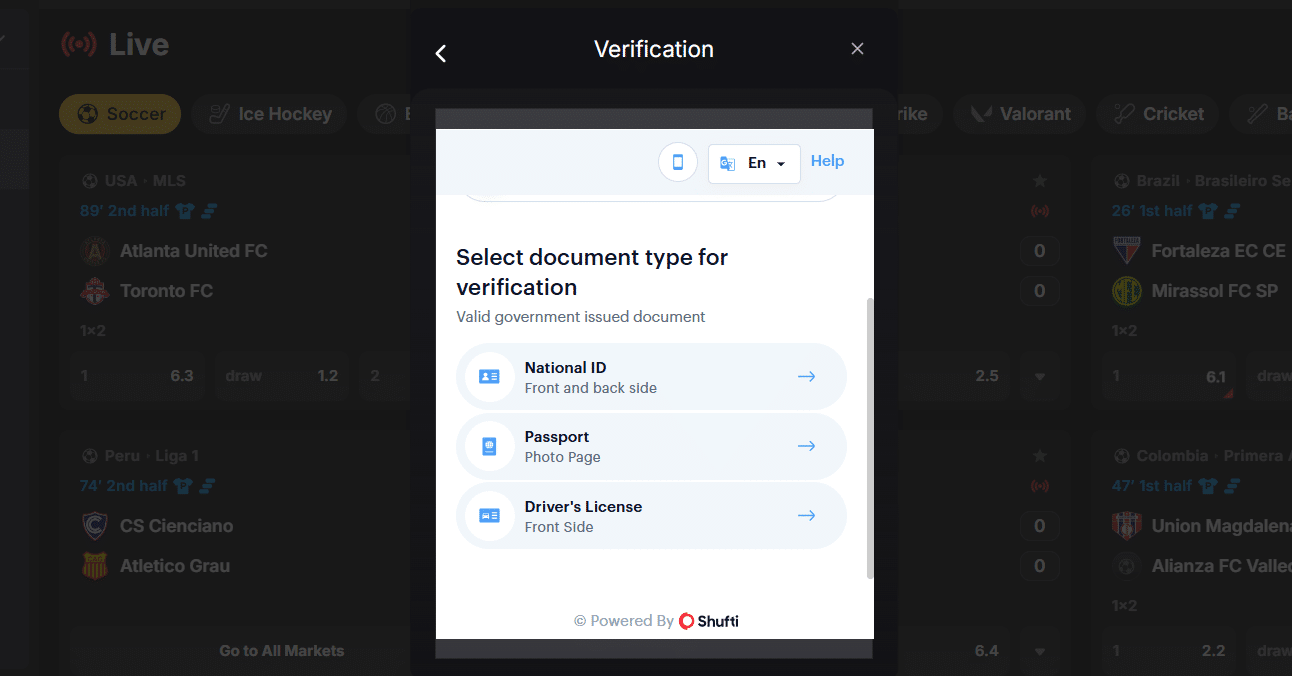
Task: Open the En language dropdown
Action: (x=754, y=162)
